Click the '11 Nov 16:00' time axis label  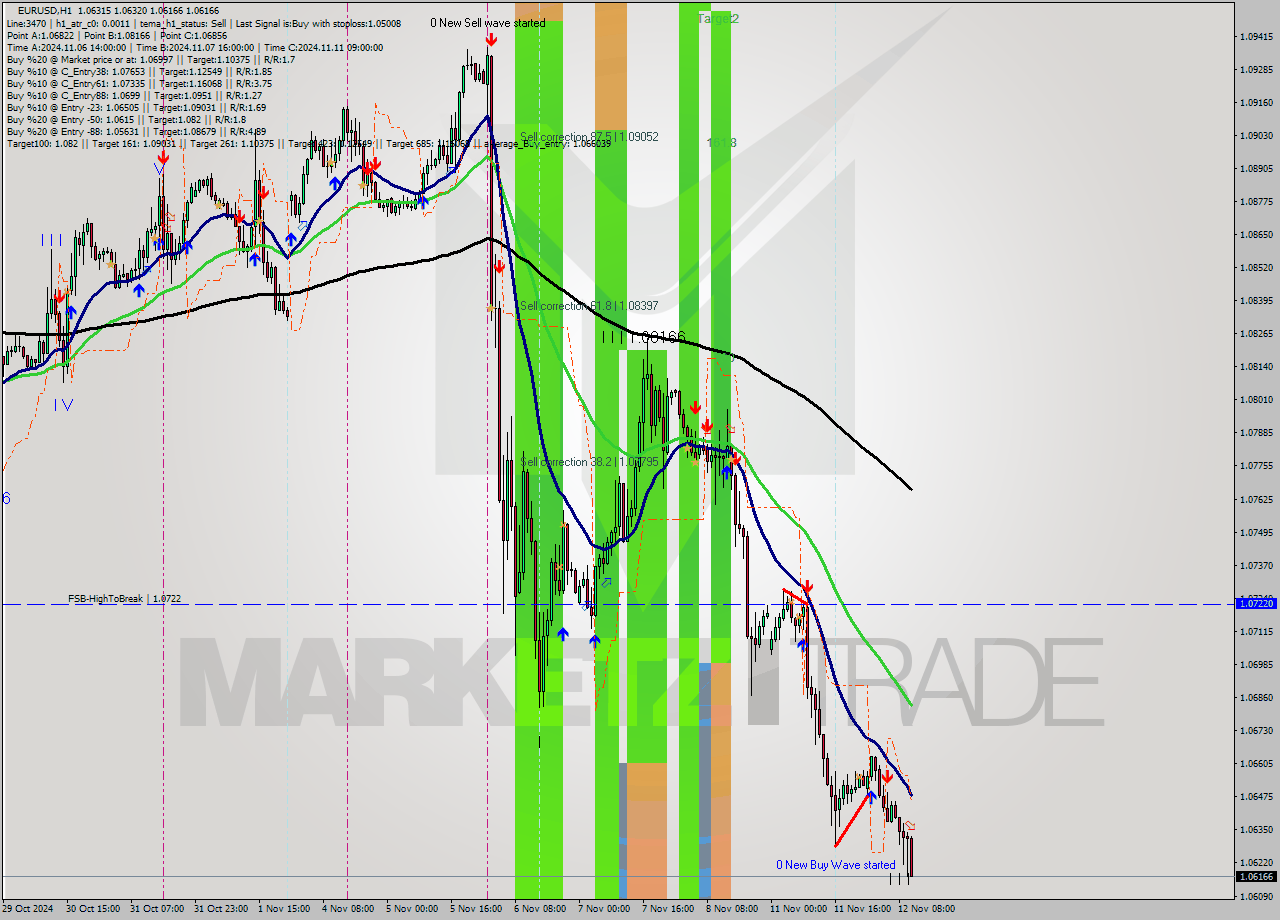pos(863,909)
